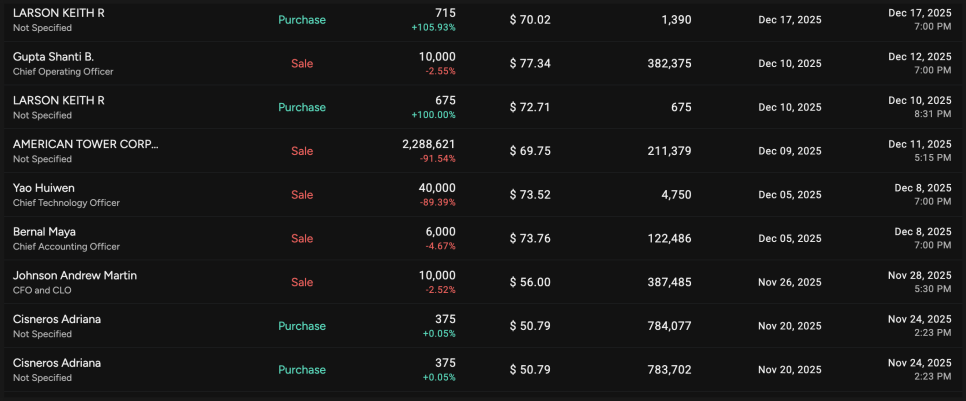Image resolution: width=966 pixels, height=401 pixels.
Task: Click the $ 70.02 price cell
Action: 530,20
